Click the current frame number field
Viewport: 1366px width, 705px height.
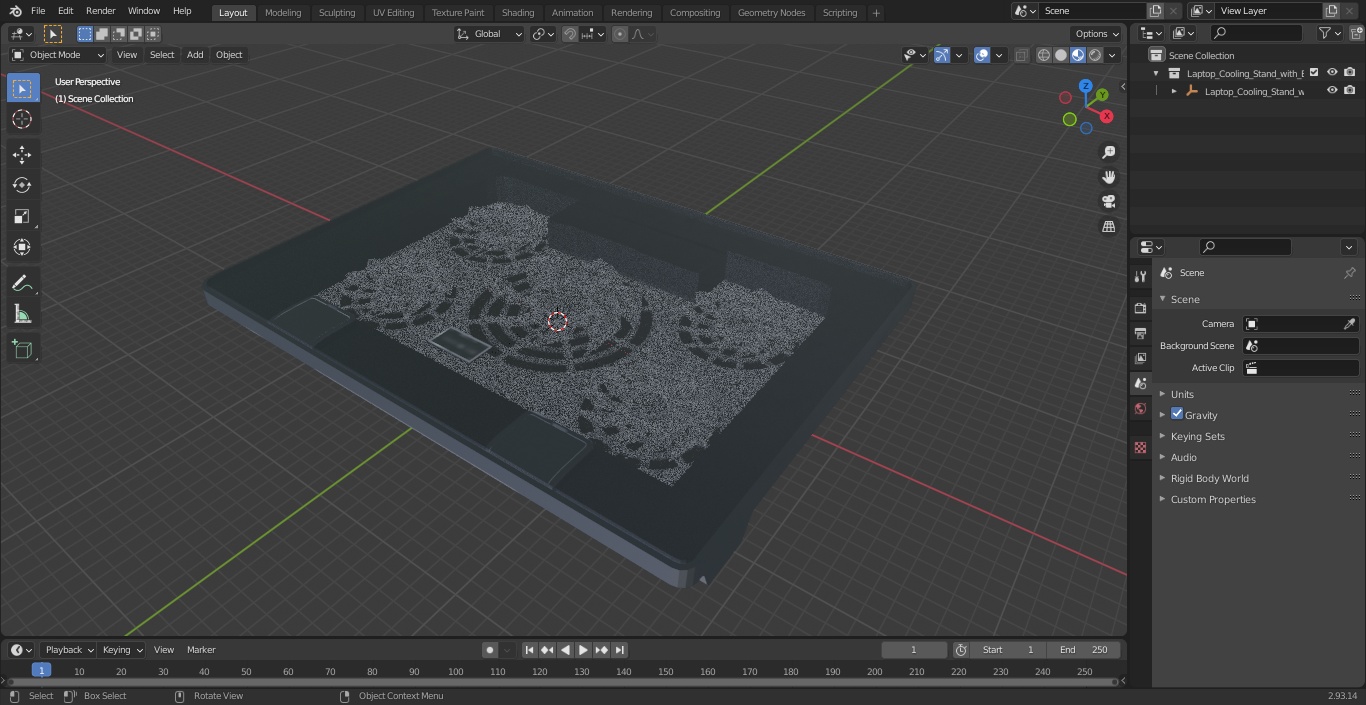pos(914,650)
